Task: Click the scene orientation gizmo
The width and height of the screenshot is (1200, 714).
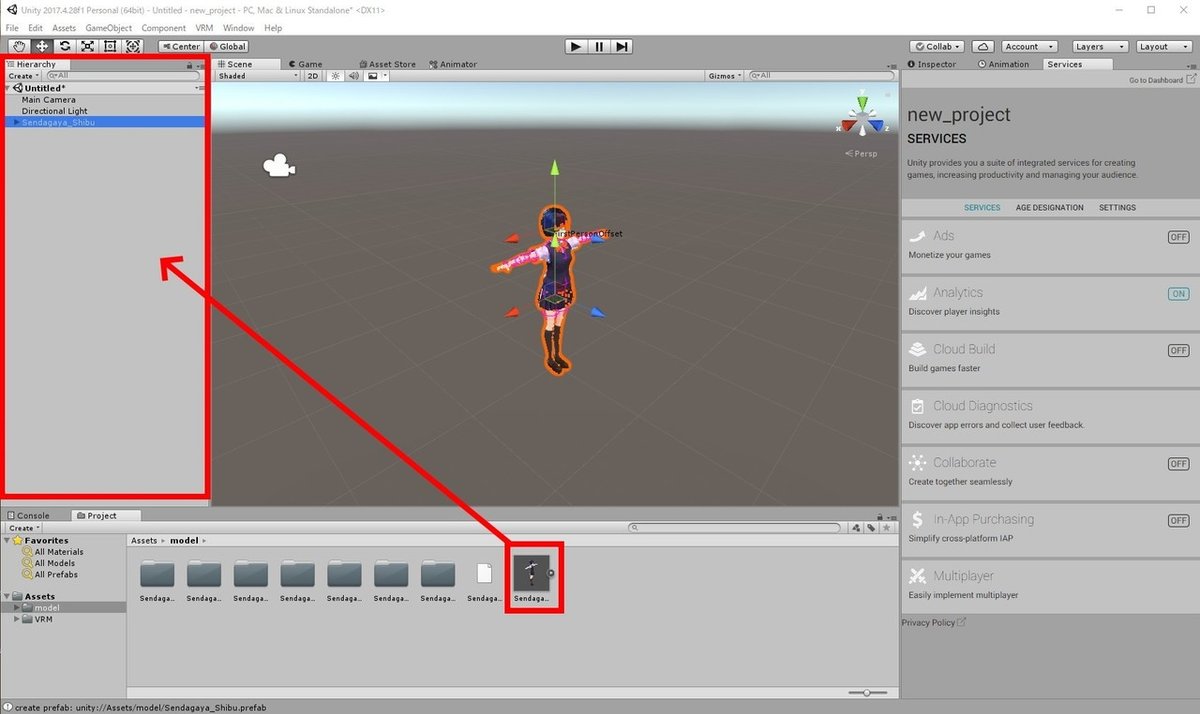Action: [x=861, y=117]
